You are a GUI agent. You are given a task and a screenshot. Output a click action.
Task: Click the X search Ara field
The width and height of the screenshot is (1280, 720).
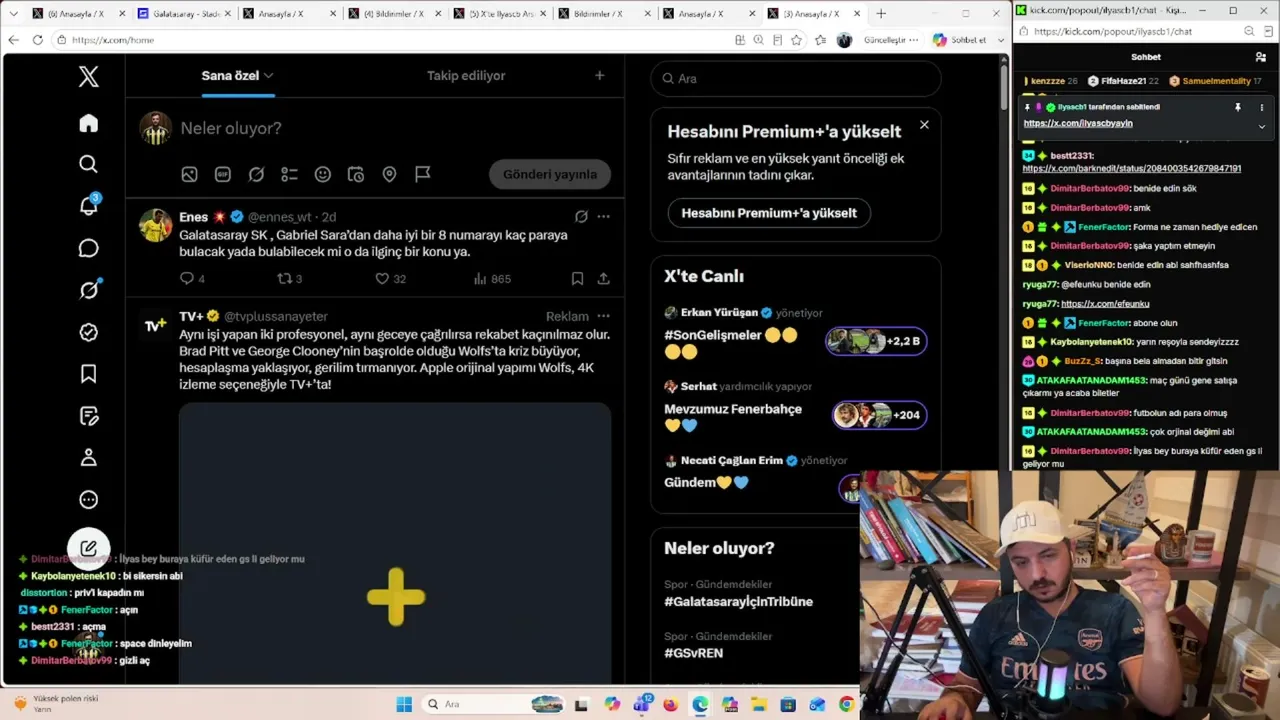tap(796, 79)
